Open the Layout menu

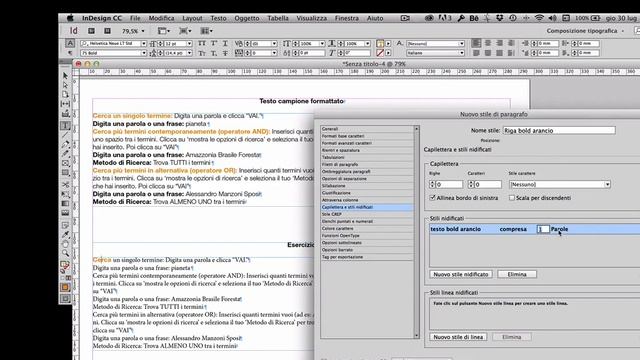(x=192, y=18)
